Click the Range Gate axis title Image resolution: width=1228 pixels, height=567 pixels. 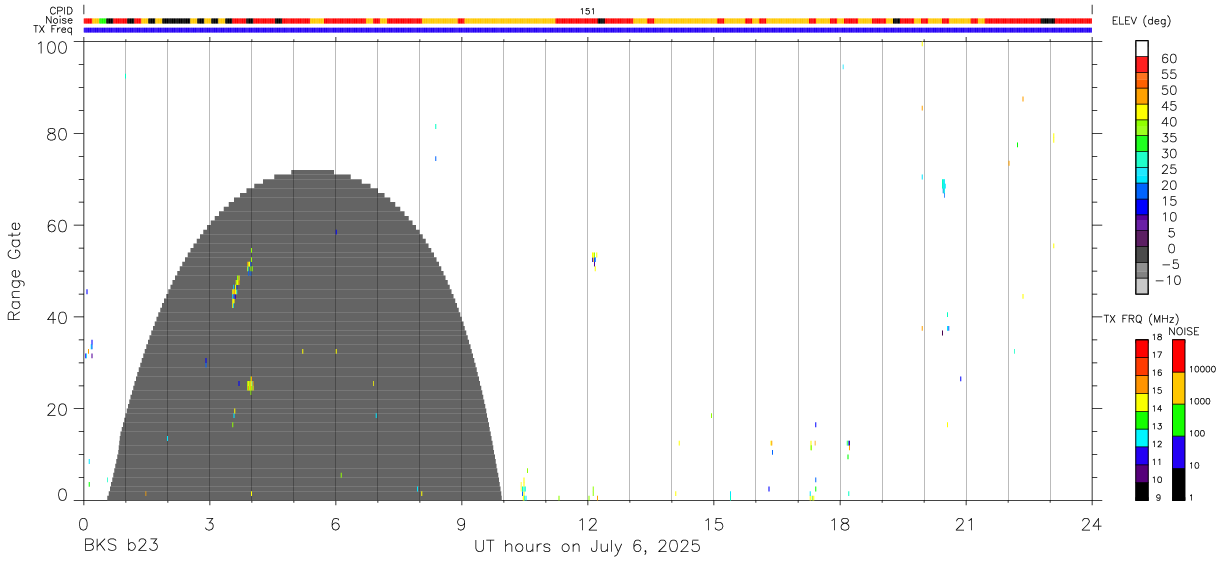15,272
